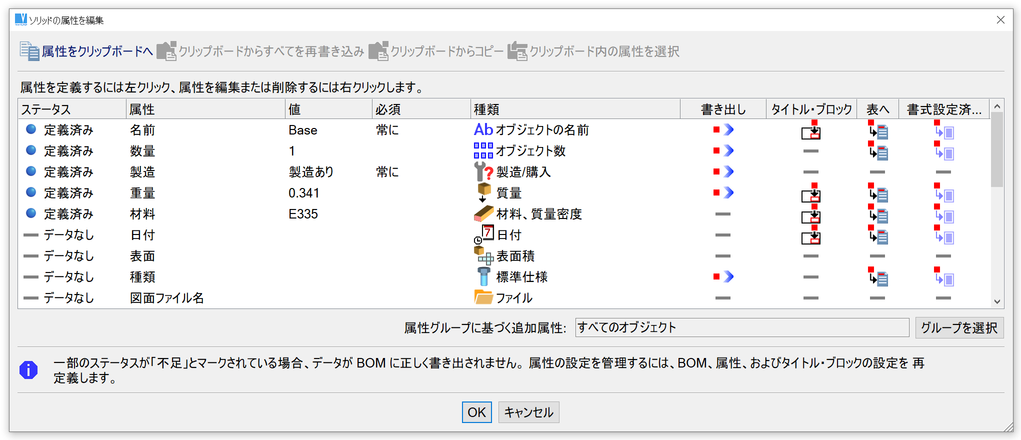This screenshot has height=440, width=1021.
Task: Click the 属性 column header
Action: (x=141, y=108)
